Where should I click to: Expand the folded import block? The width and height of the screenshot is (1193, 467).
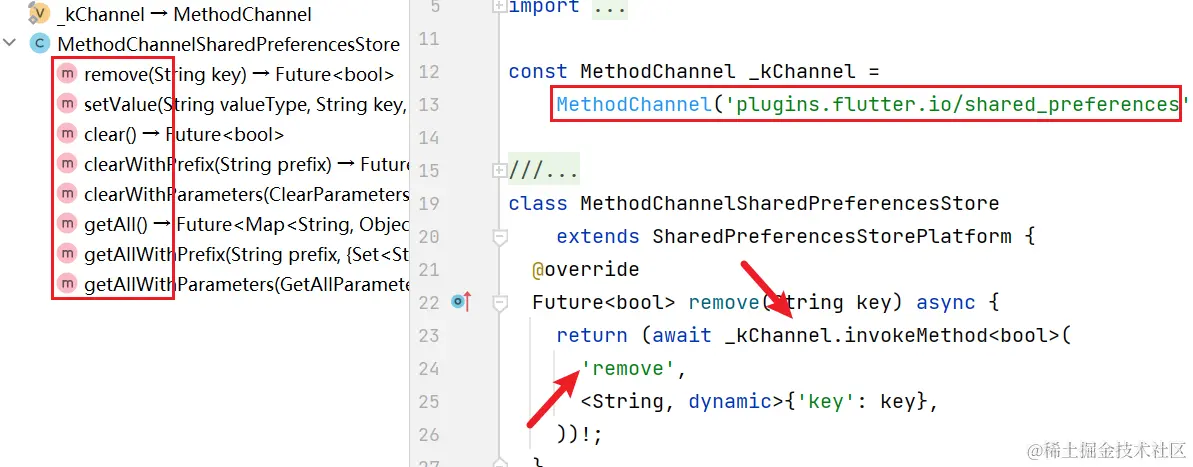[499, 6]
